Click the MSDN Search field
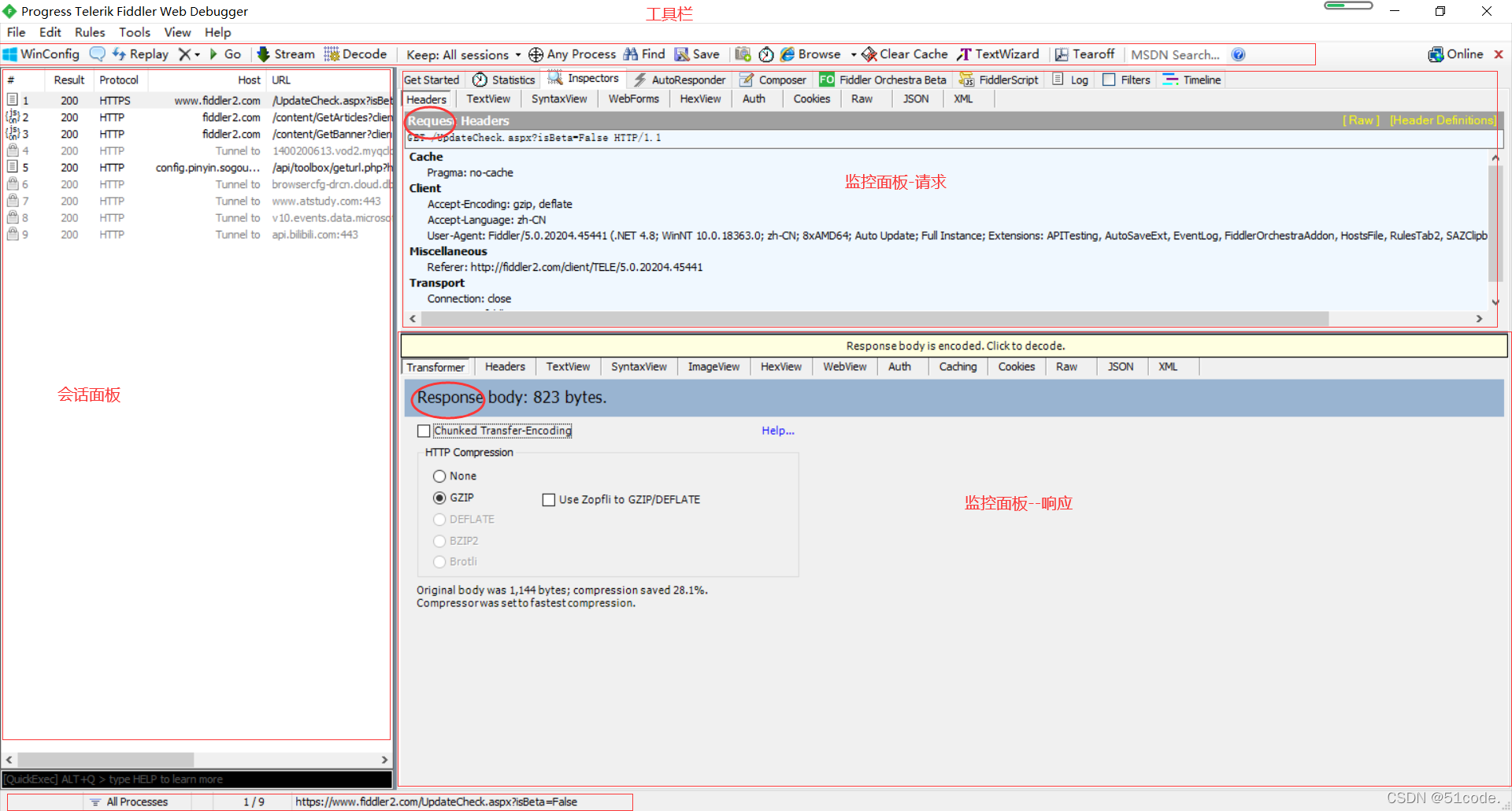Viewport: 1512px width, 811px height. [x=1175, y=54]
